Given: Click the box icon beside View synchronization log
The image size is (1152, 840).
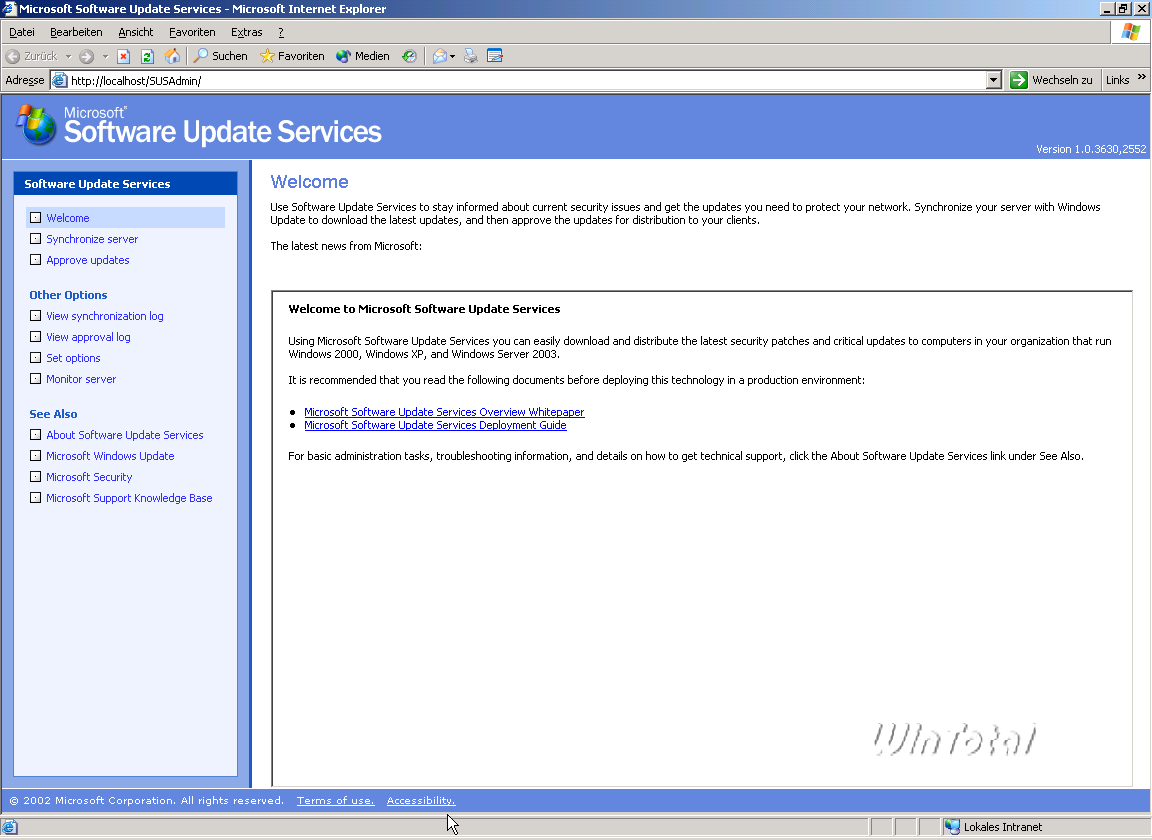Looking at the screenshot, I should tap(35, 315).
